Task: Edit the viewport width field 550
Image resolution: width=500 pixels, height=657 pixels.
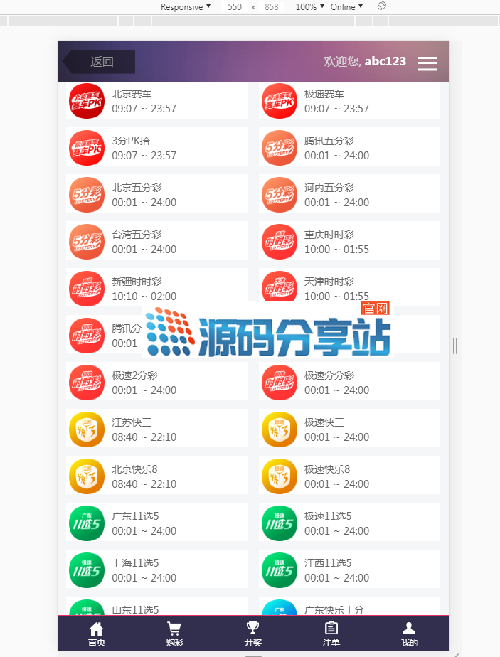Action: (234, 6)
